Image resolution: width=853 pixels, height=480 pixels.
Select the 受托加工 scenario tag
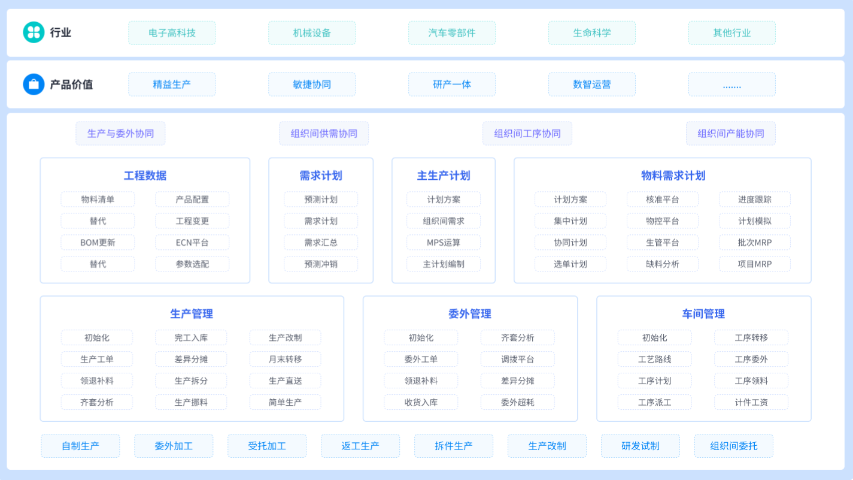point(267,446)
